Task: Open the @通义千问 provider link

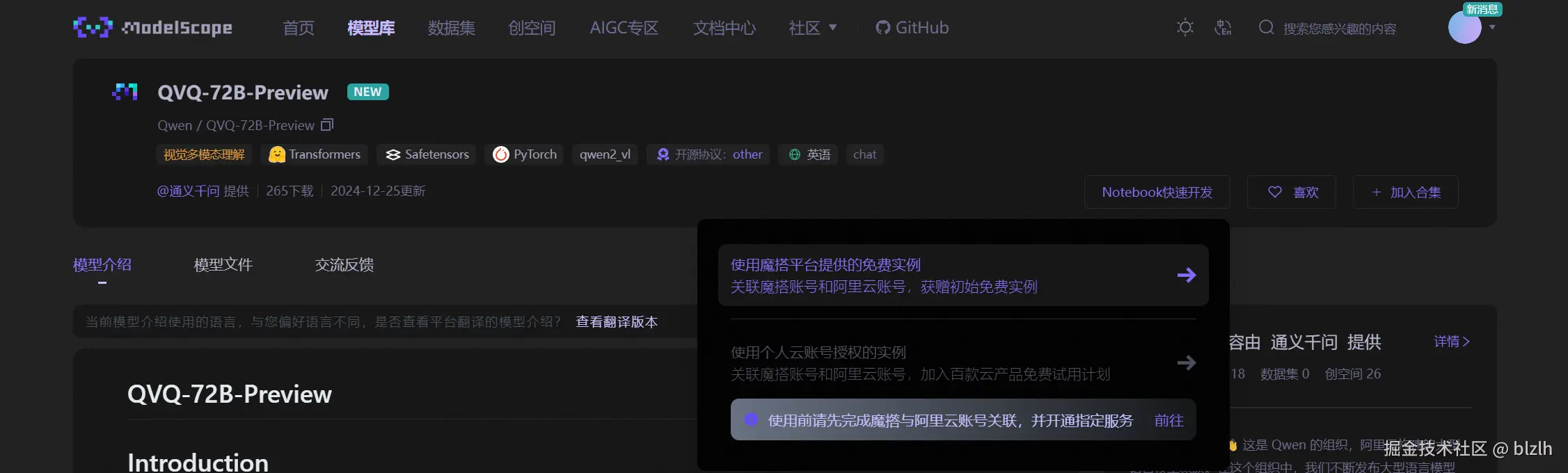Action: click(x=188, y=191)
